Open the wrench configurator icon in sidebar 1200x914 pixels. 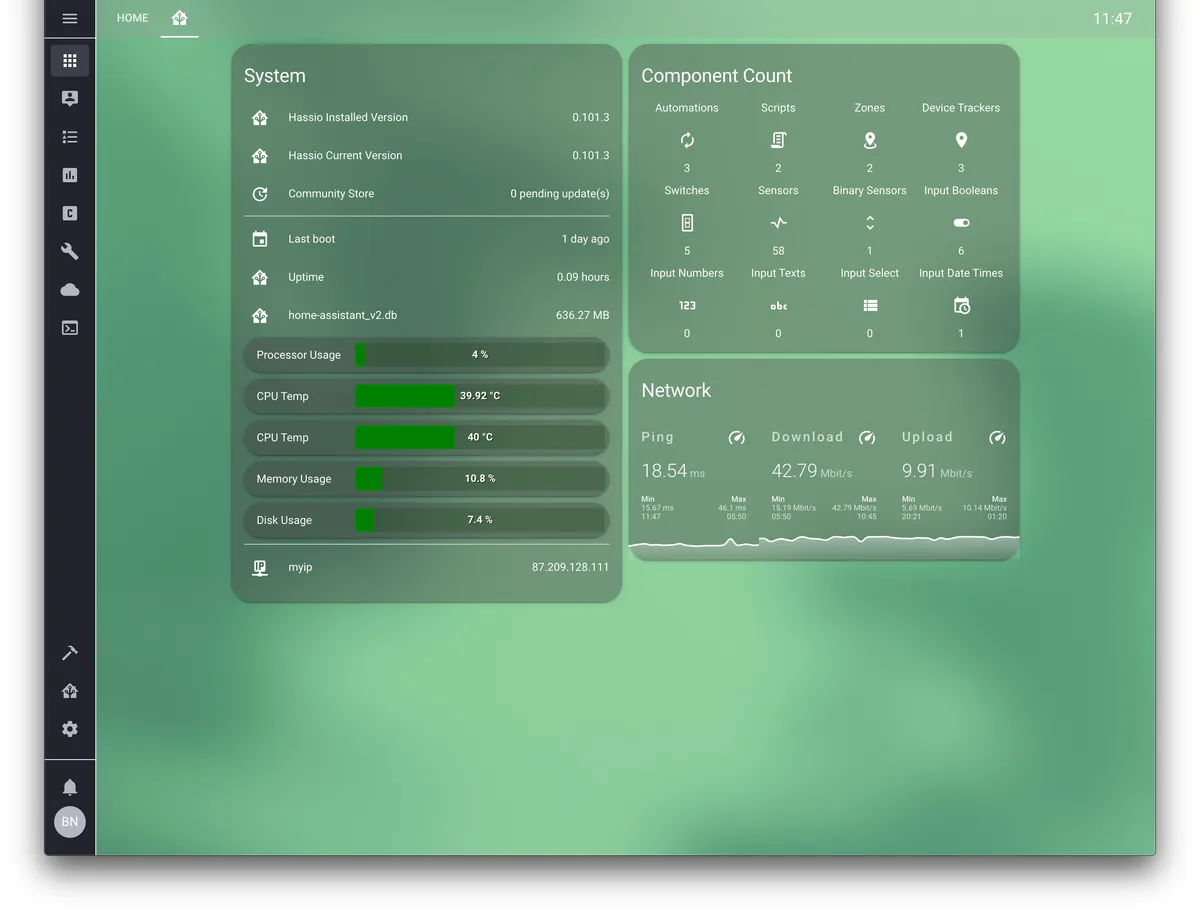pyautogui.click(x=69, y=251)
